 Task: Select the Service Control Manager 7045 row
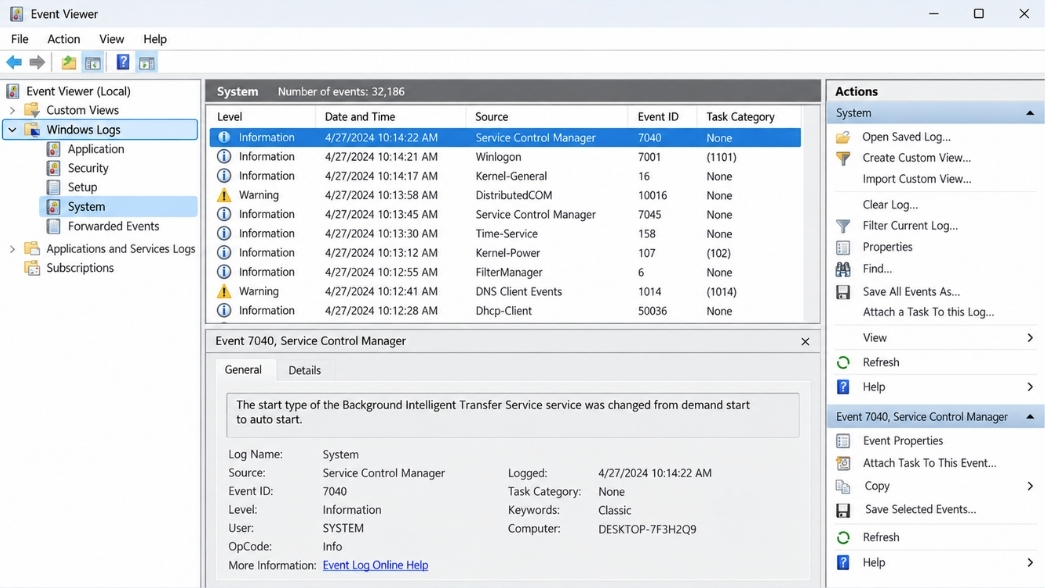click(x=505, y=215)
